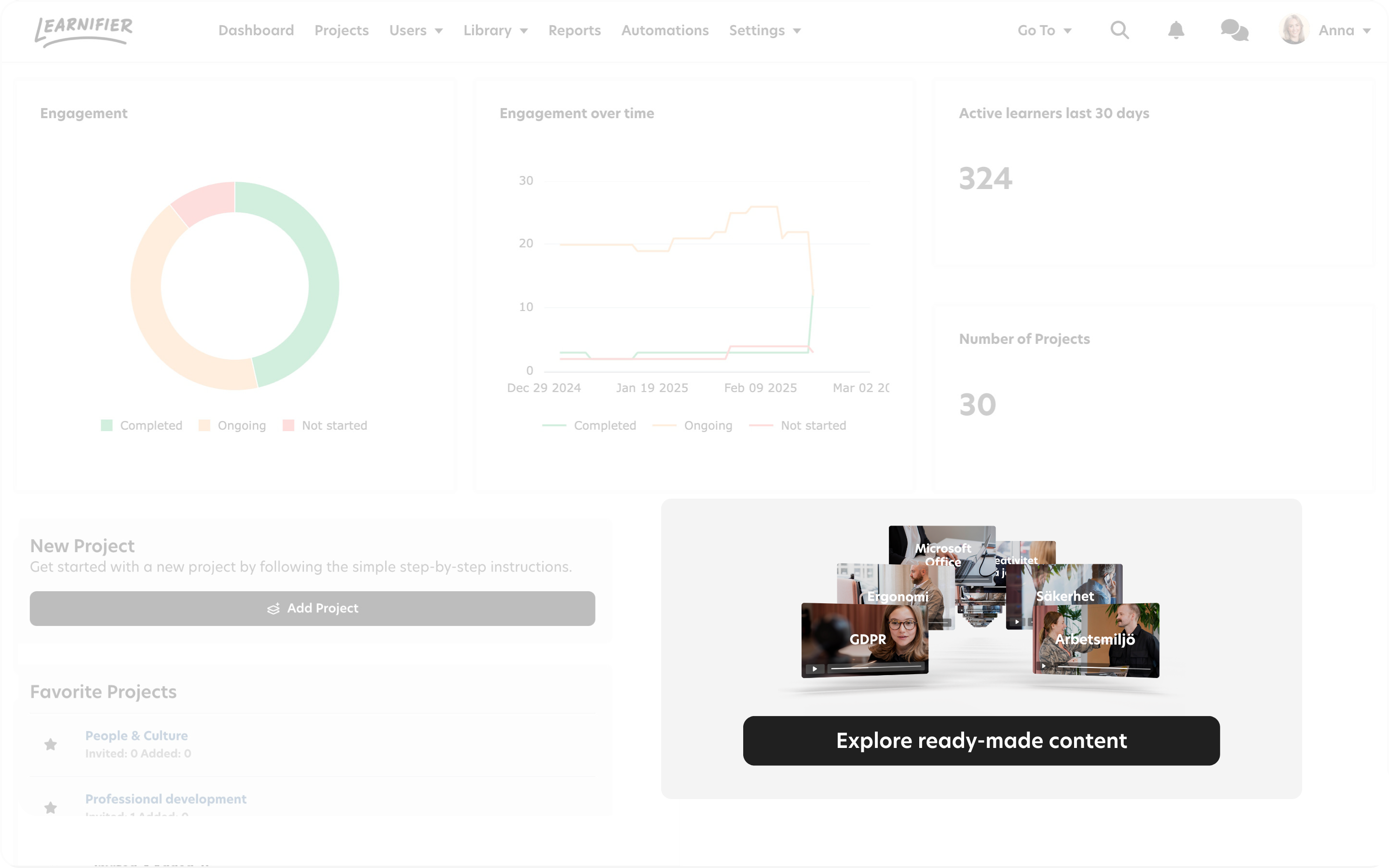Image resolution: width=1389 pixels, height=868 pixels.
Task: Open the People & Culture project link
Action: tap(136, 735)
